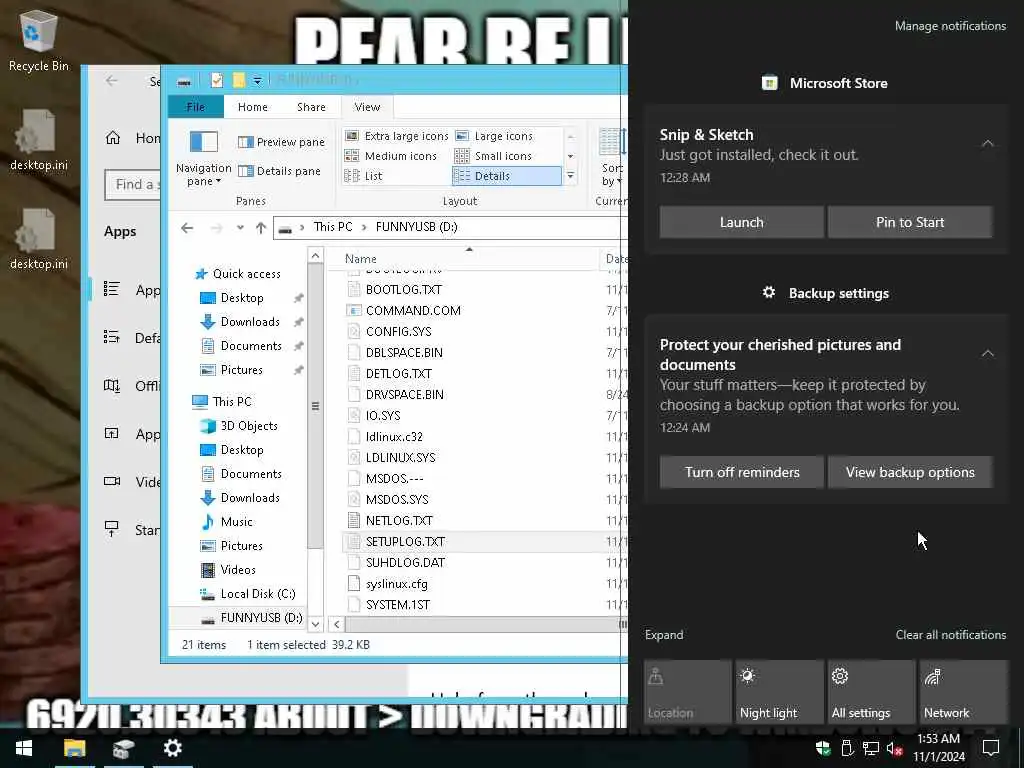Open the Music folder in tree
Screen dimensions: 1024x768
[236, 522]
